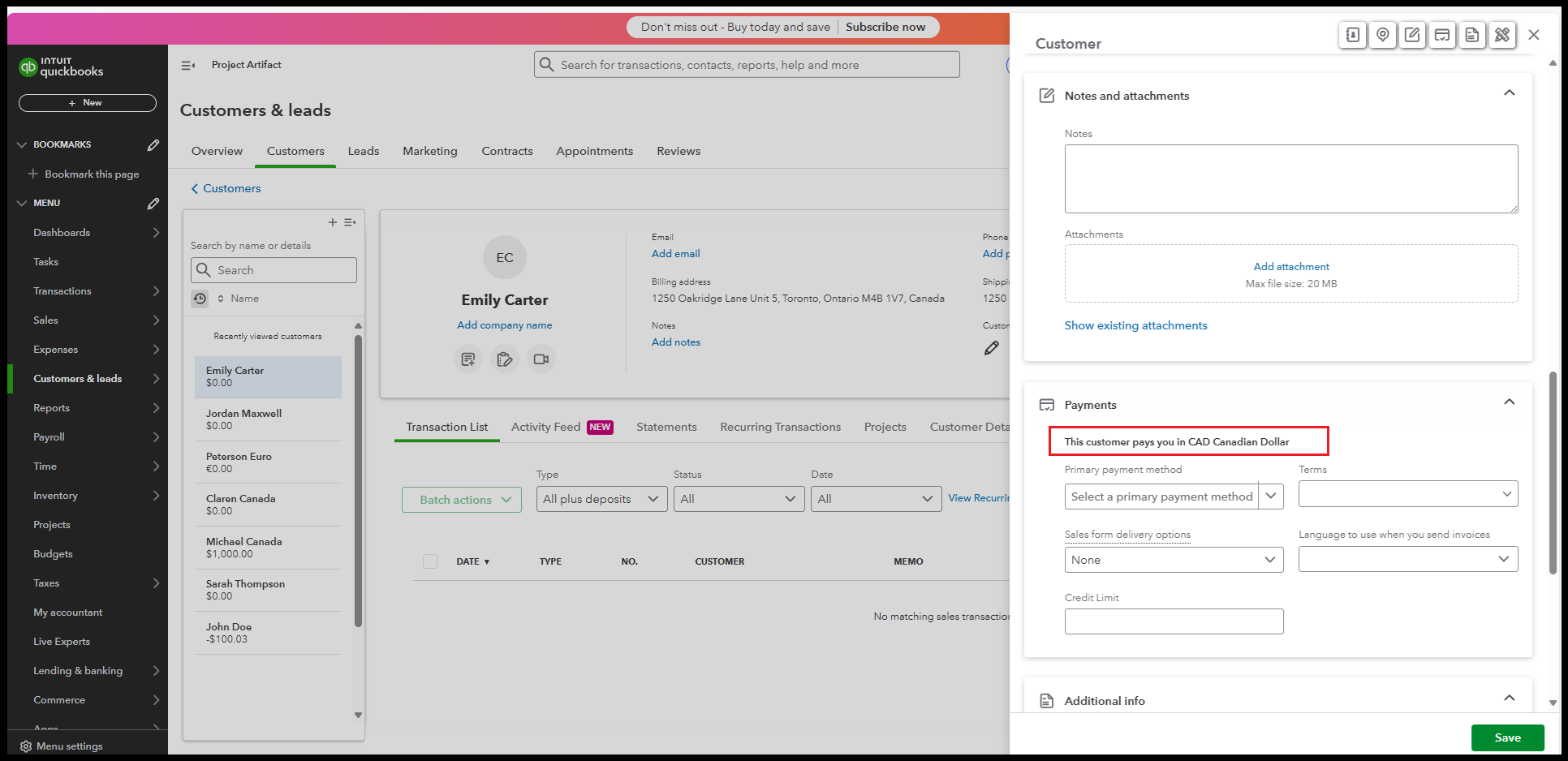The image size is (1568, 761).
Task: Click the Show existing attachments link
Action: tap(1135, 325)
